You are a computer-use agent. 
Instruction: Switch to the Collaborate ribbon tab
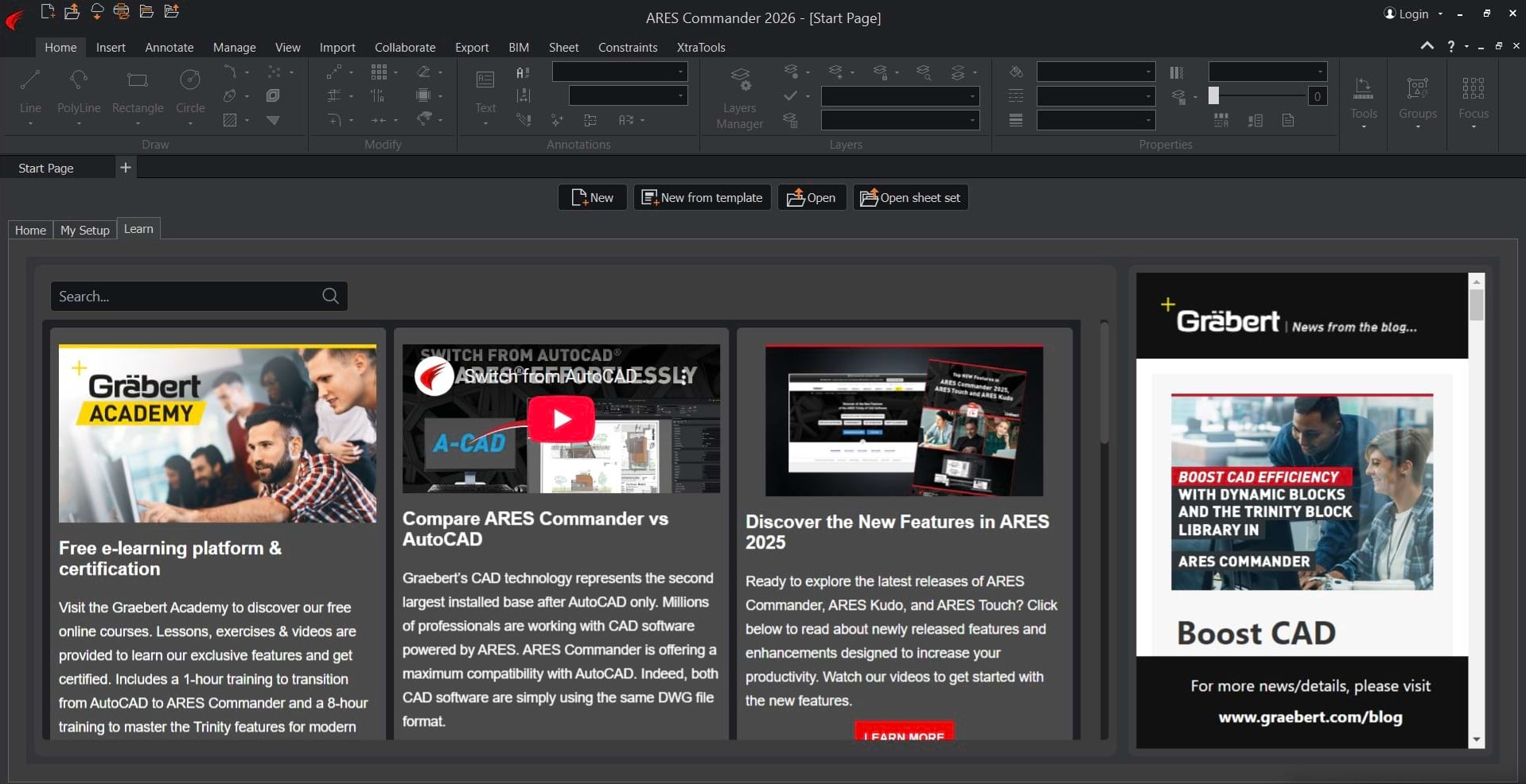[405, 47]
